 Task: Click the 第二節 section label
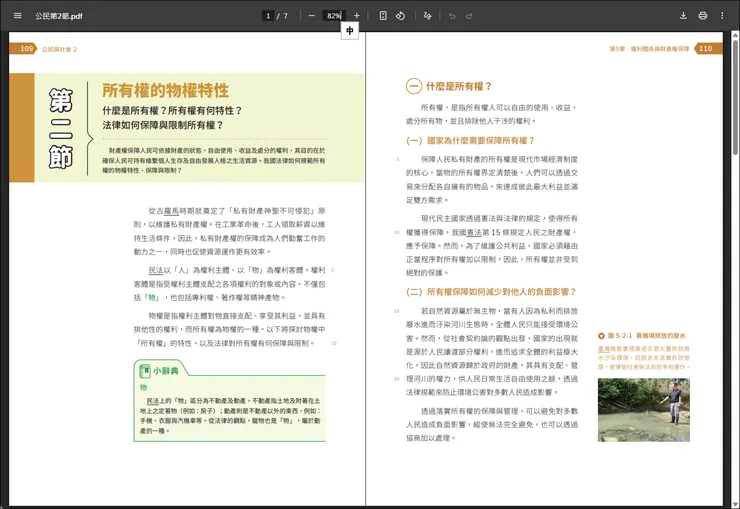(x=61, y=128)
